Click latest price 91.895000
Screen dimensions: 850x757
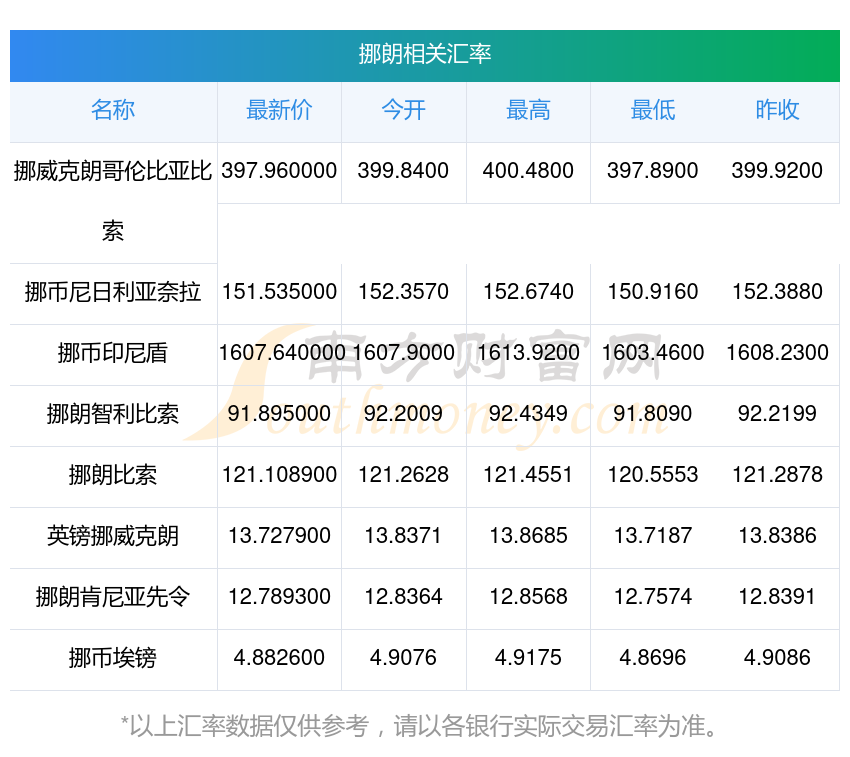(279, 414)
